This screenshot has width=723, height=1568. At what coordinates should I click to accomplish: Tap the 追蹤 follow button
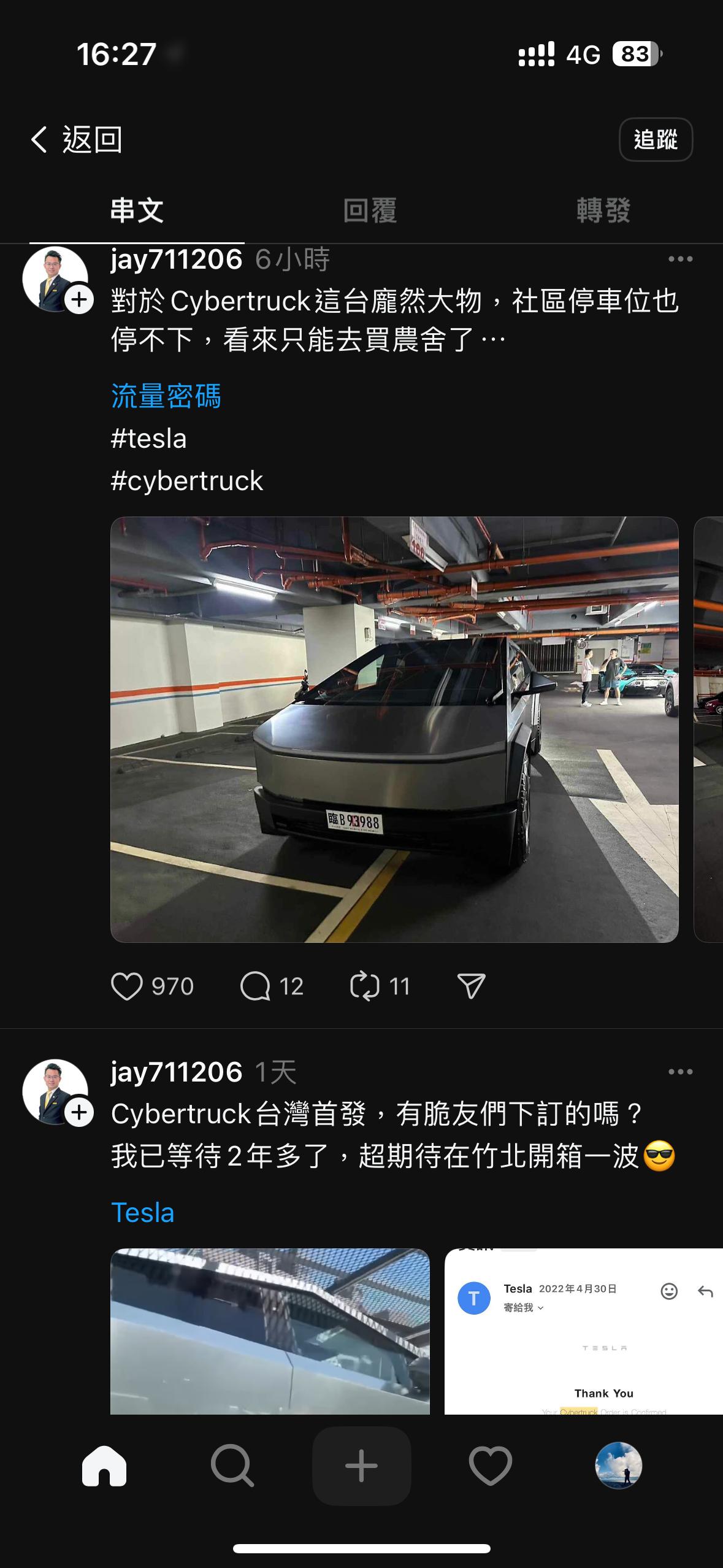coord(656,139)
